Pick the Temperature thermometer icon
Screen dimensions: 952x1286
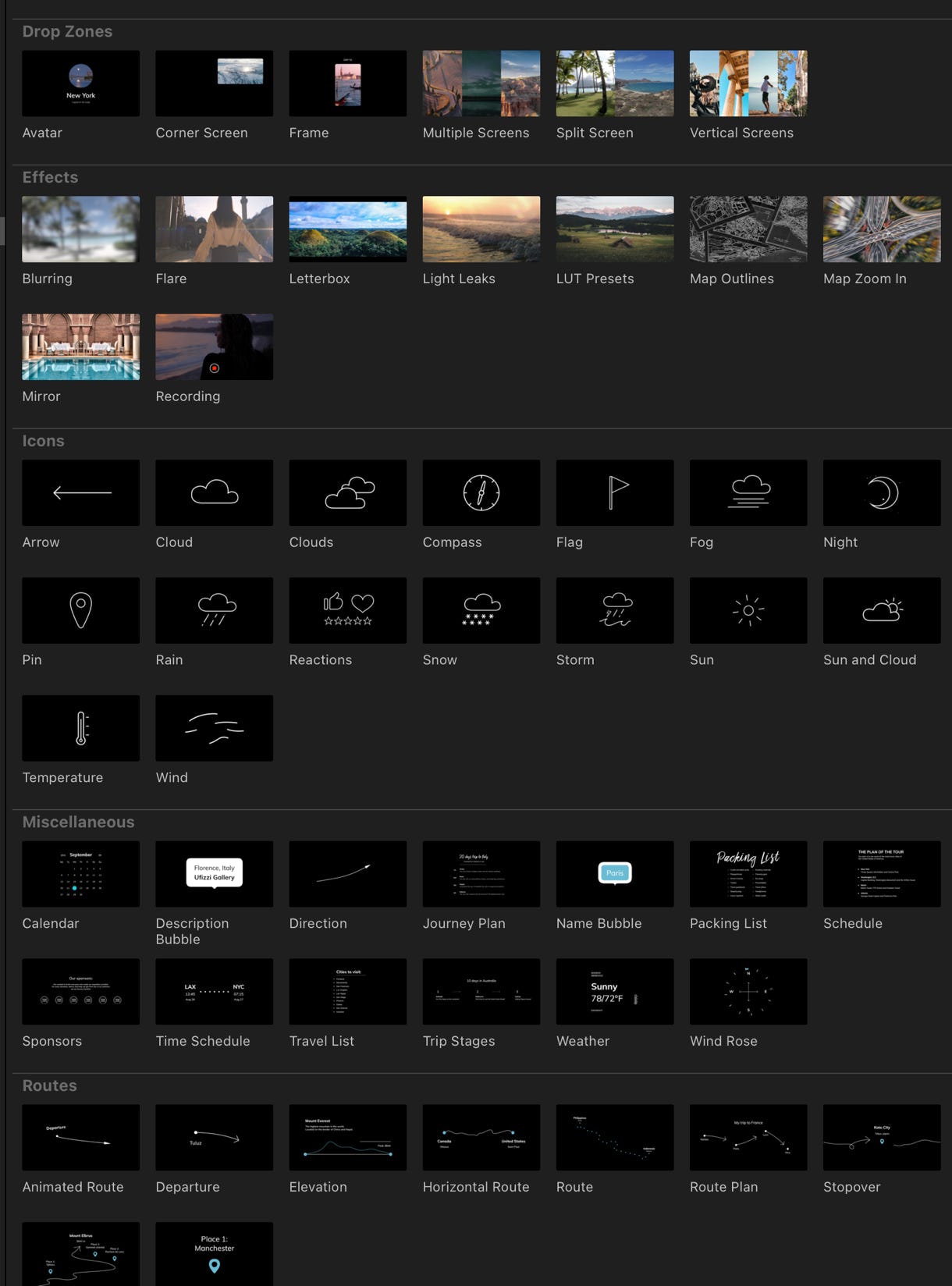(x=80, y=728)
